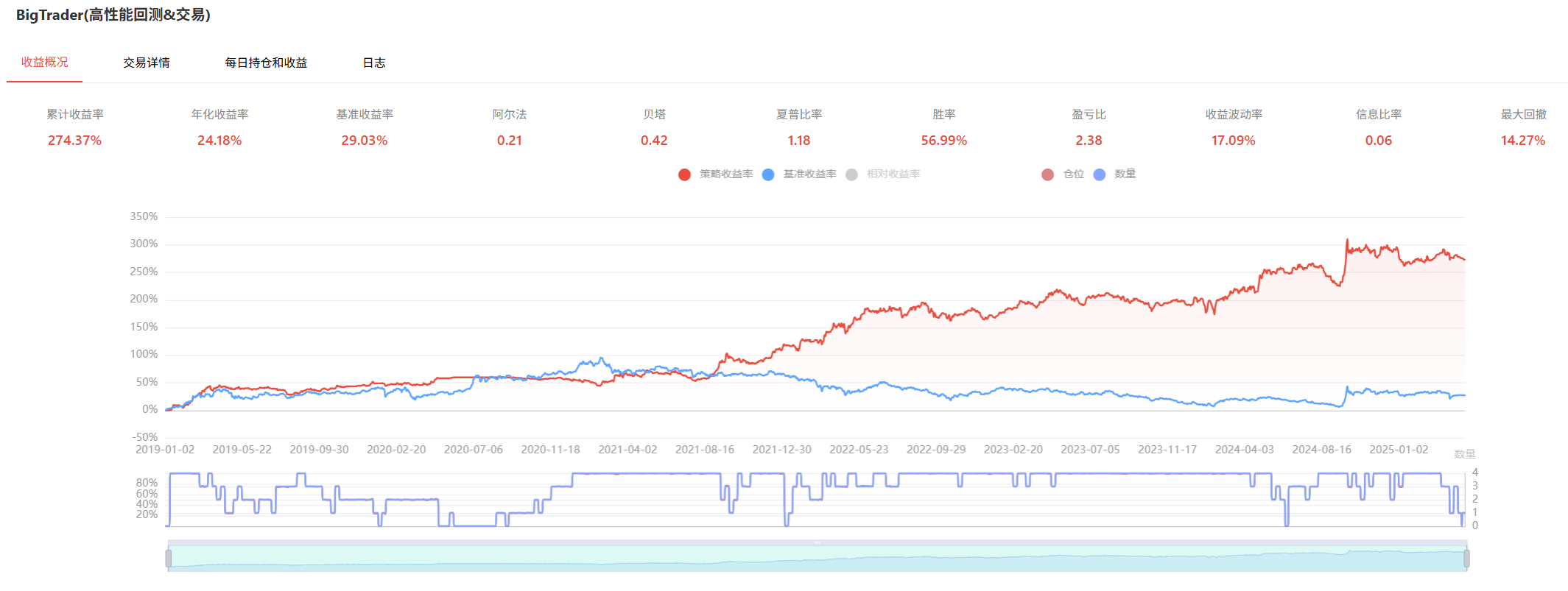Click the BigTrader(高性能回测&交易) title

tap(113, 15)
